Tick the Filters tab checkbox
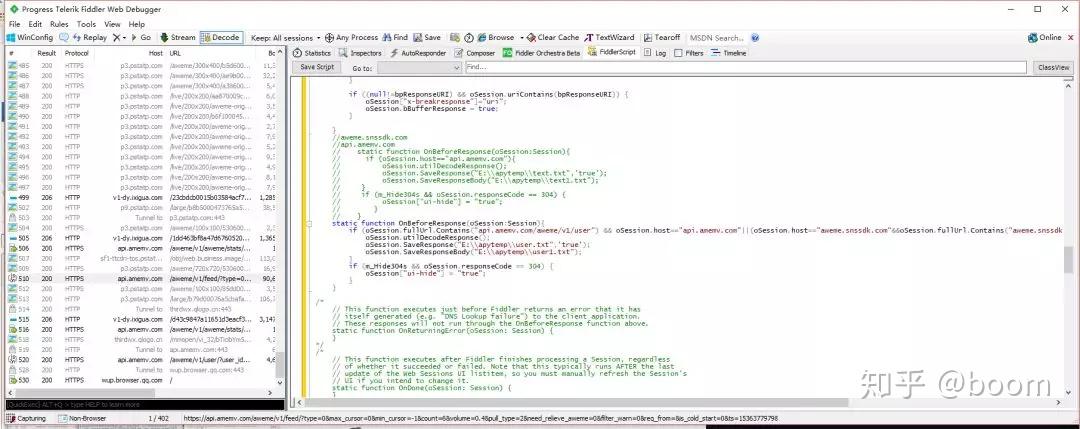The image size is (1080, 429). (x=678, y=53)
